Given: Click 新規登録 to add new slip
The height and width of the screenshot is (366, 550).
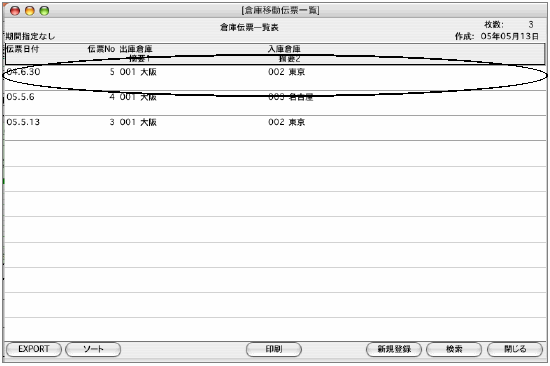Looking at the screenshot, I should 394,349.
